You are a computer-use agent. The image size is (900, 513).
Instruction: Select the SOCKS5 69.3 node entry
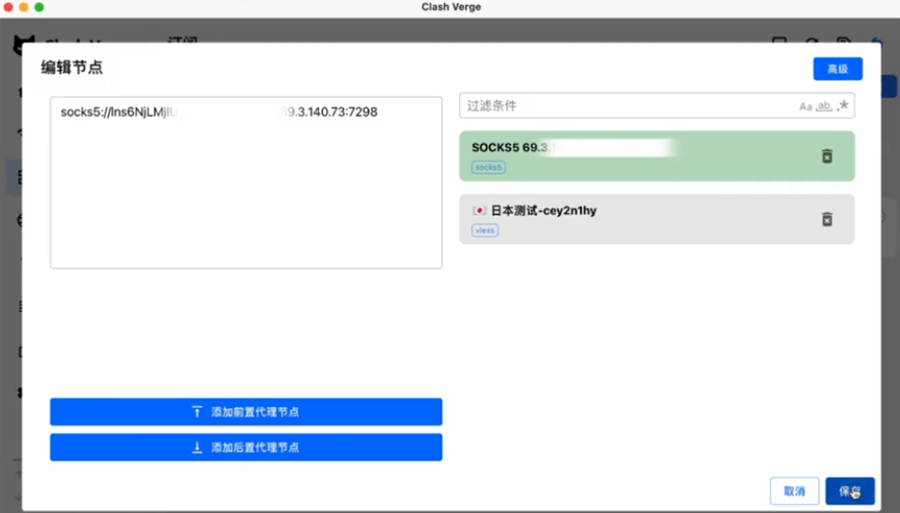click(x=657, y=156)
